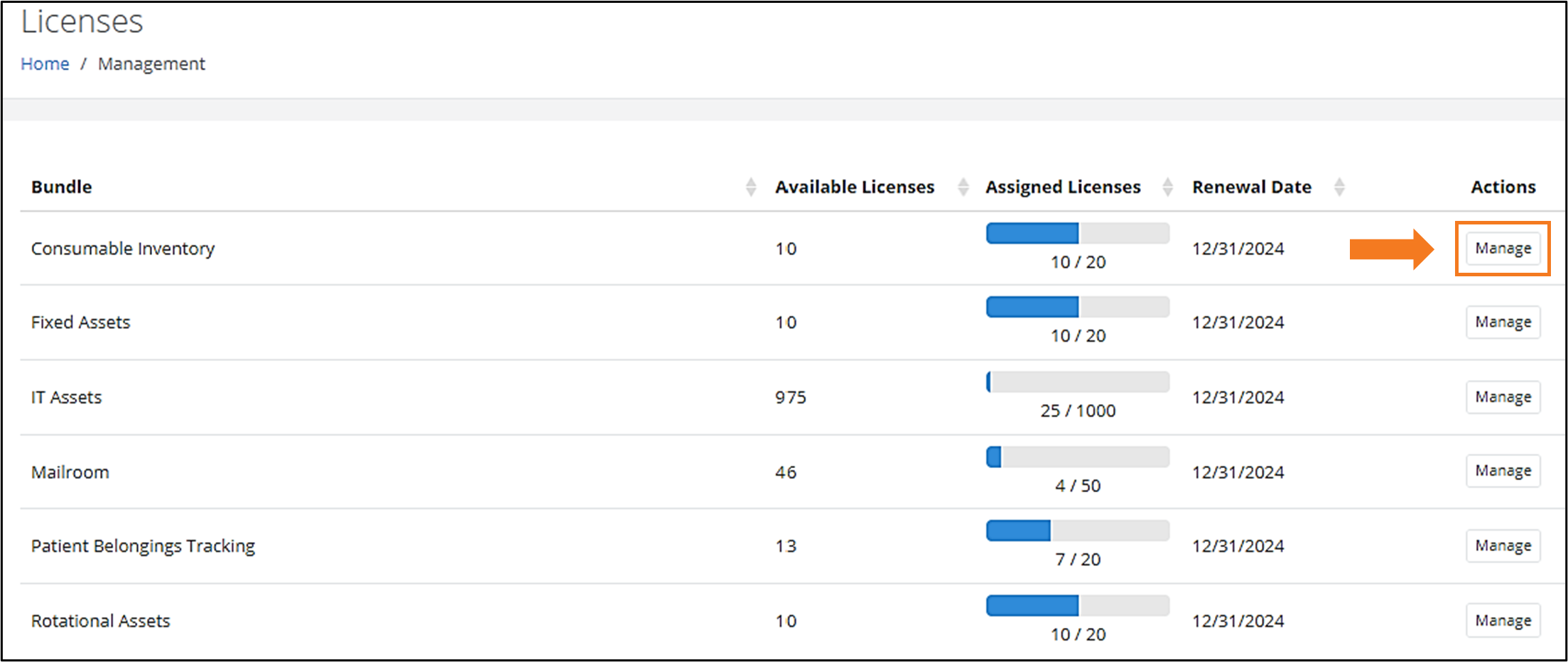Manage Mailroom licenses
Viewport: 1568px width, 662px height.
[x=1503, y=471]
